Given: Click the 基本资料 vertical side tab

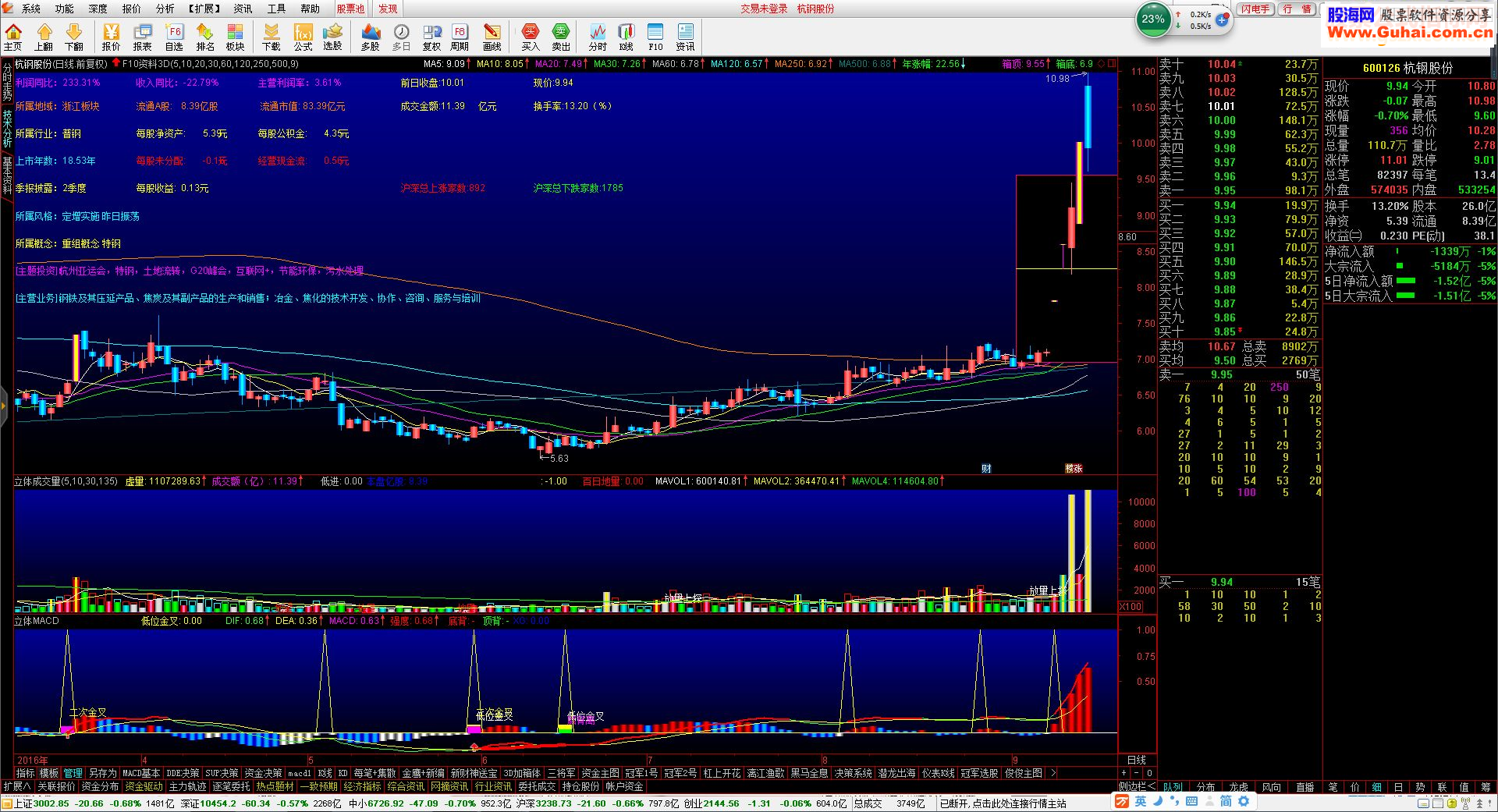Looking at the screenshot, I should (x=7, y=175).
